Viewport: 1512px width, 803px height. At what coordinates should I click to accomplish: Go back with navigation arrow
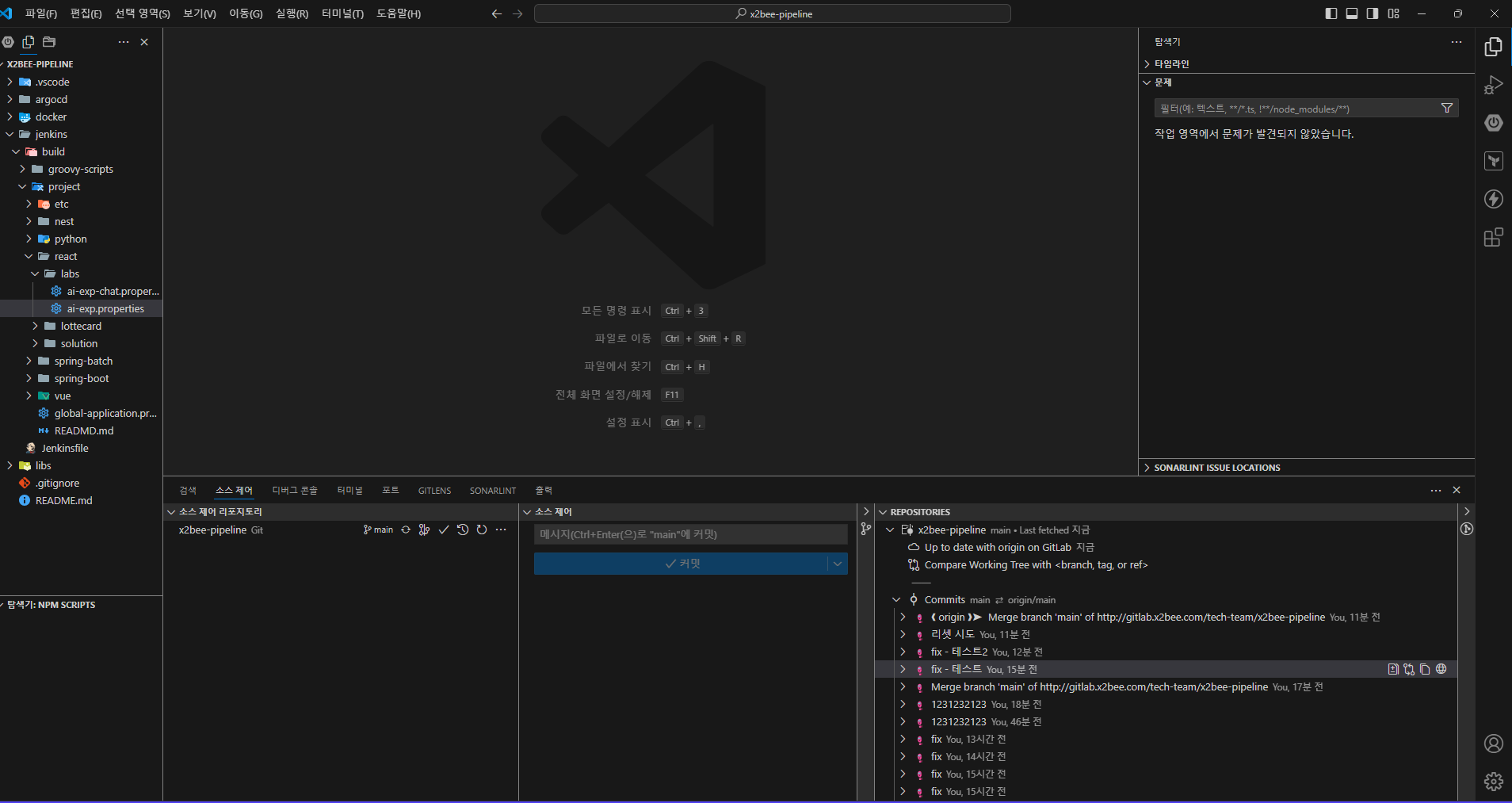pyautogui.click(x=497, y=13)
